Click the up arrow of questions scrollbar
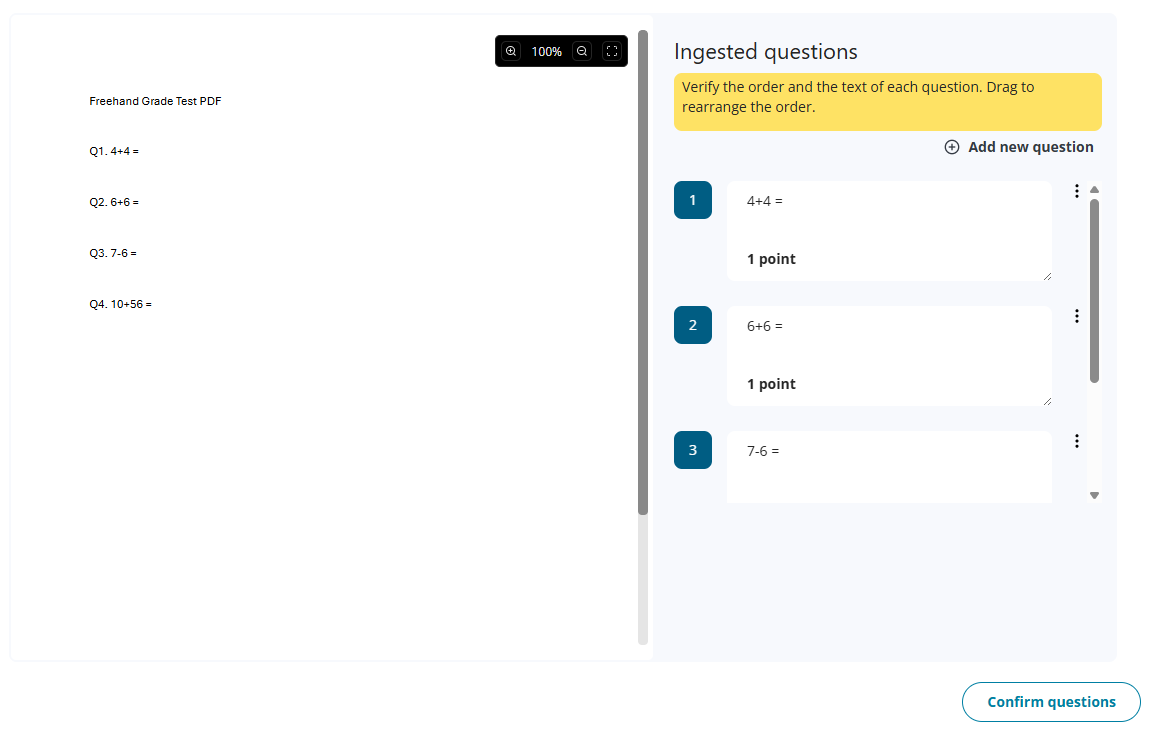This screenshot has width=1151, height=733. coord(1094,190)
